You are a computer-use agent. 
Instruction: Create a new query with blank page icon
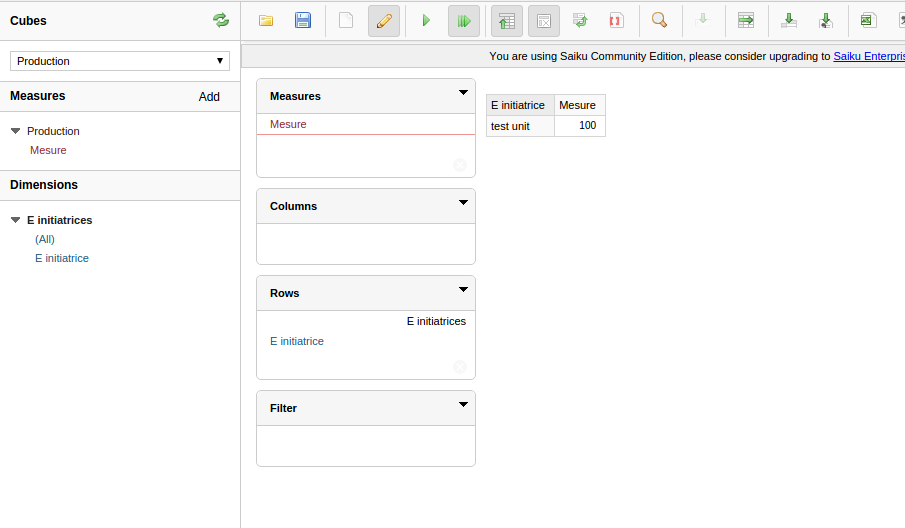[x=346, y=21]
